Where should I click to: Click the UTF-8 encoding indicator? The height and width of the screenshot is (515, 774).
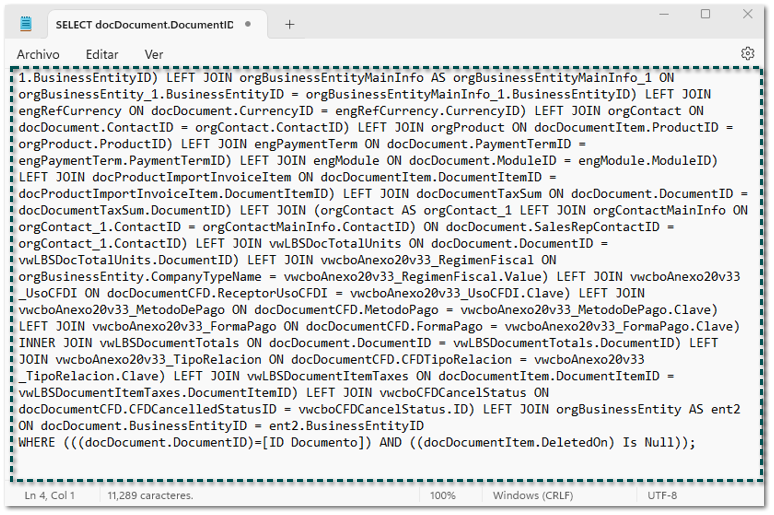point(662,495)
